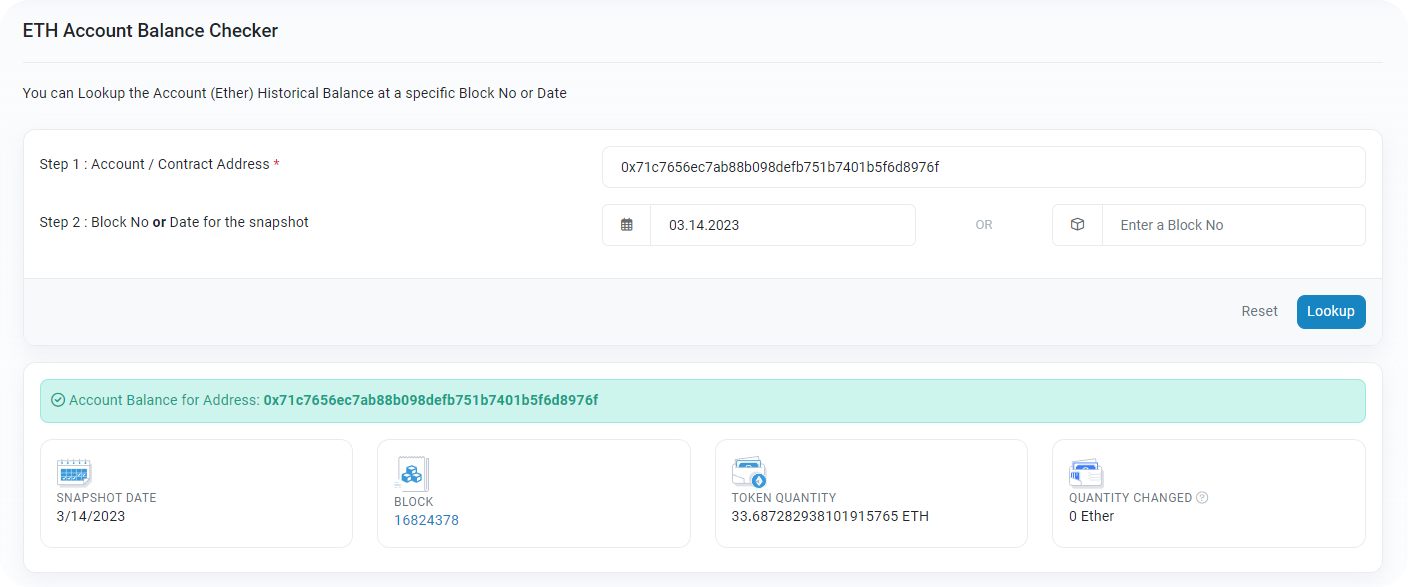Viewport: 1408px width, 587px height.
Task: Click the BLOCK label in result card
Action: 414,502
